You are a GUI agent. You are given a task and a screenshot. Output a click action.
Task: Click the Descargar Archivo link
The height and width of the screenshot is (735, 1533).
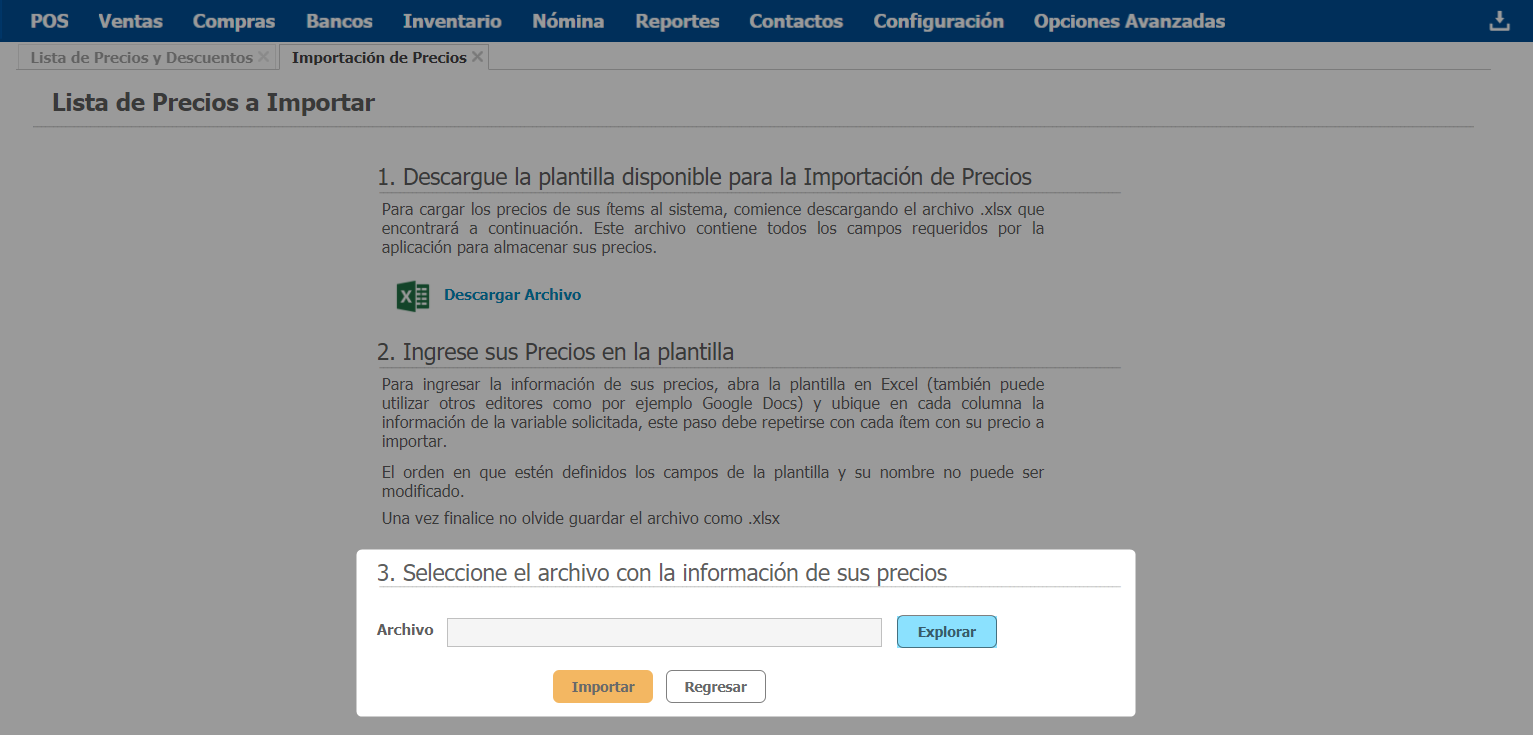(512, 295)
